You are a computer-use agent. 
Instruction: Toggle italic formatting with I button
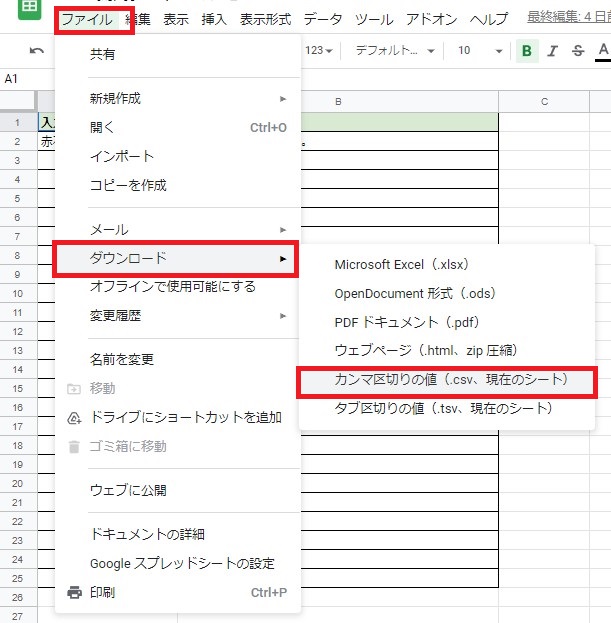552,51
